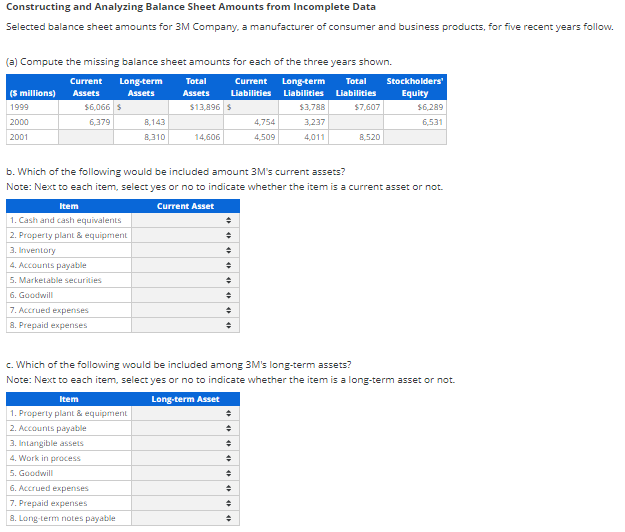Viewport: 625px width, 532px height.
Task: Open the current asset dropdown for Prepaid expenses
Action: coord(185,326)
